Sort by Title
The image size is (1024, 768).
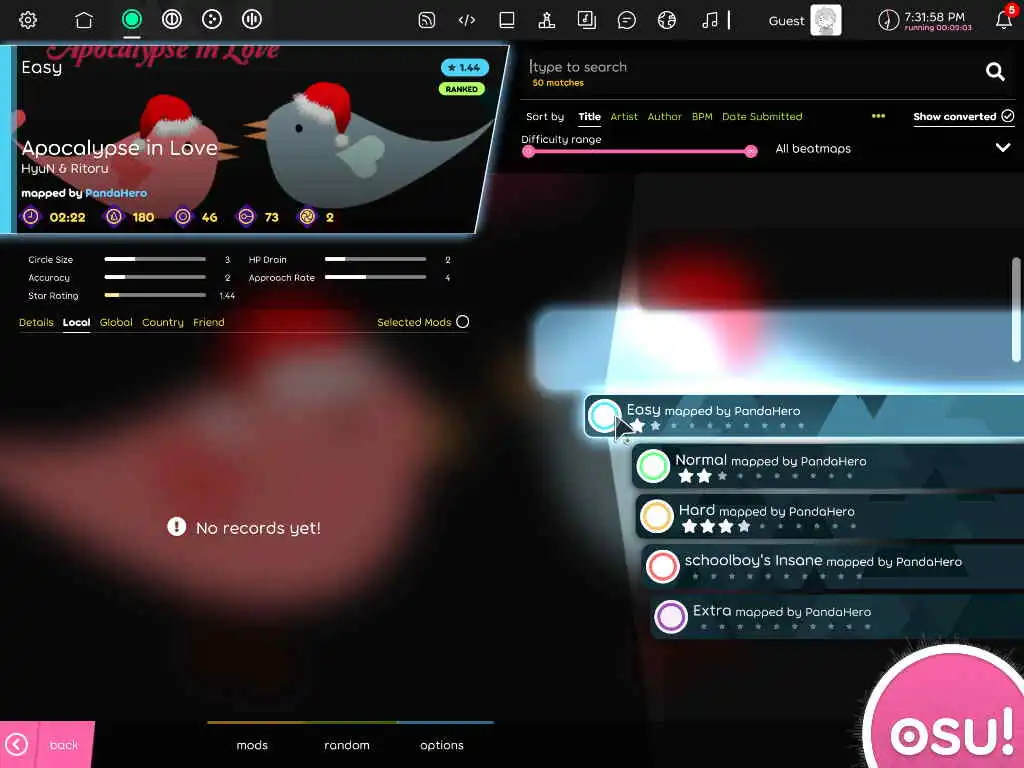(589, 116)
